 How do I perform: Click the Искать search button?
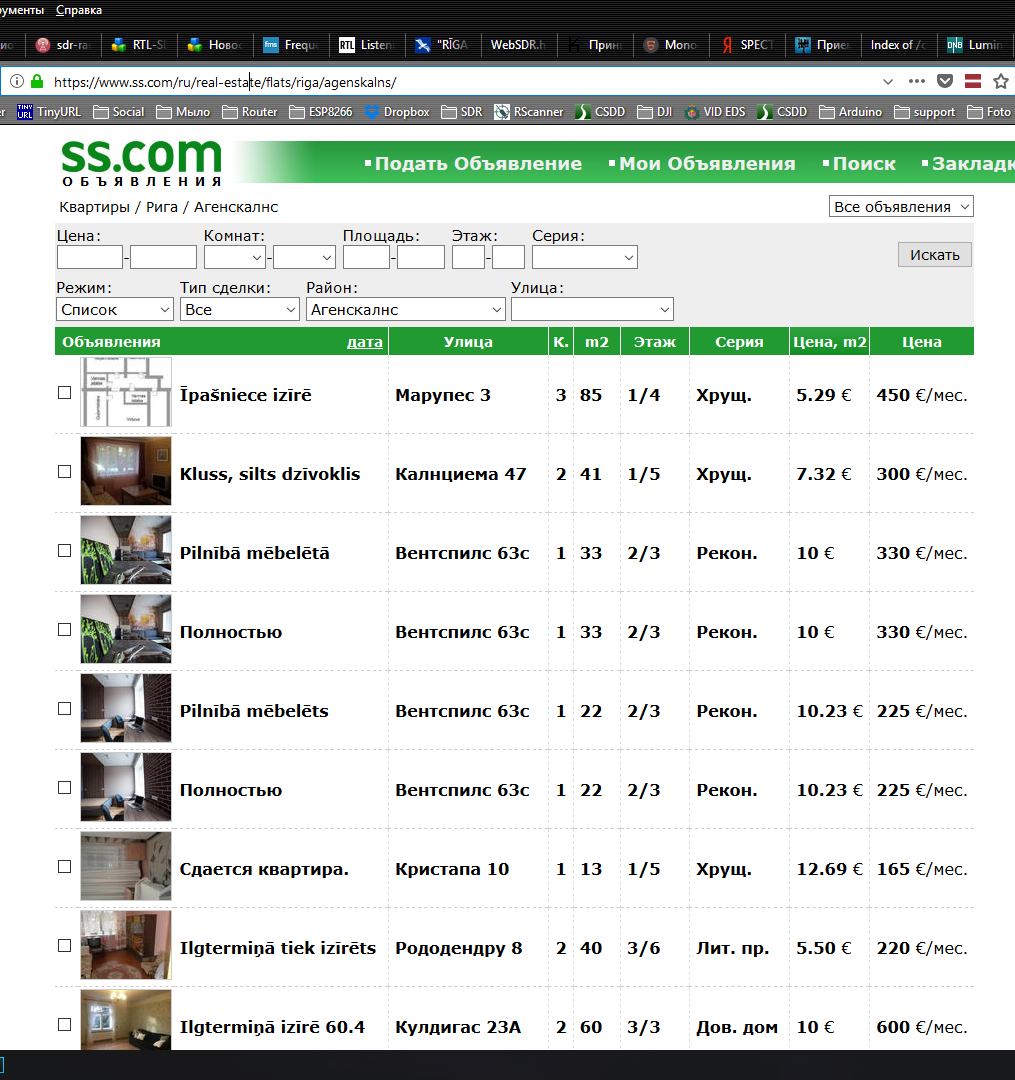(934, 255)
